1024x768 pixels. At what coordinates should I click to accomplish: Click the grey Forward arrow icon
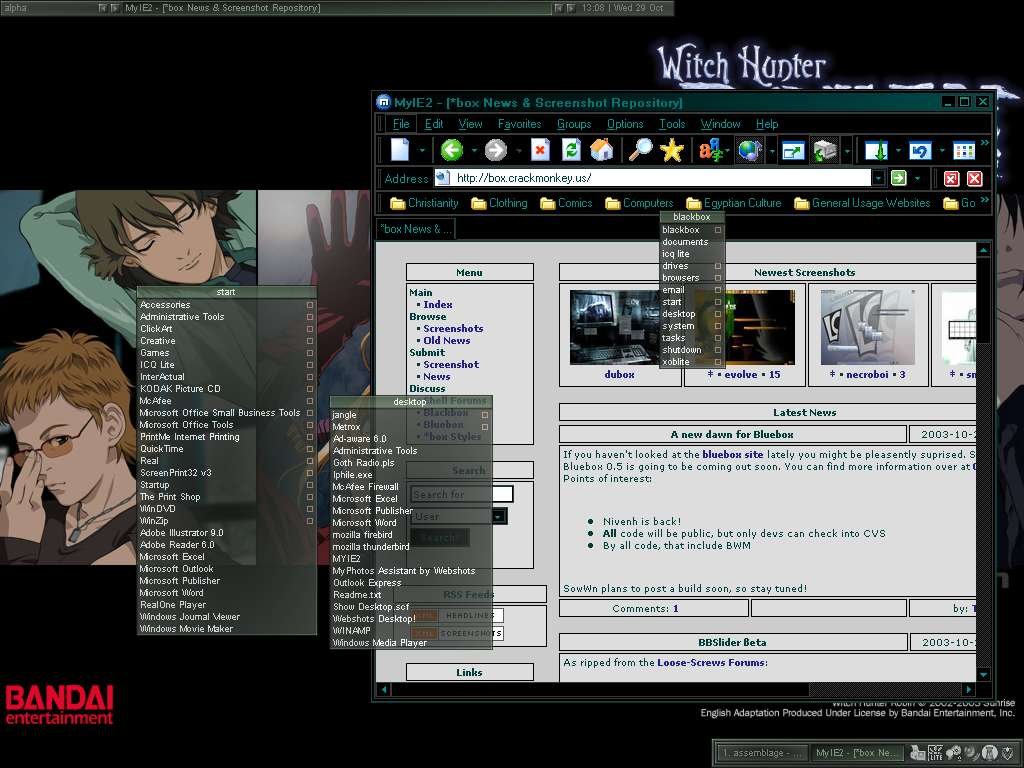click(496, 150)
